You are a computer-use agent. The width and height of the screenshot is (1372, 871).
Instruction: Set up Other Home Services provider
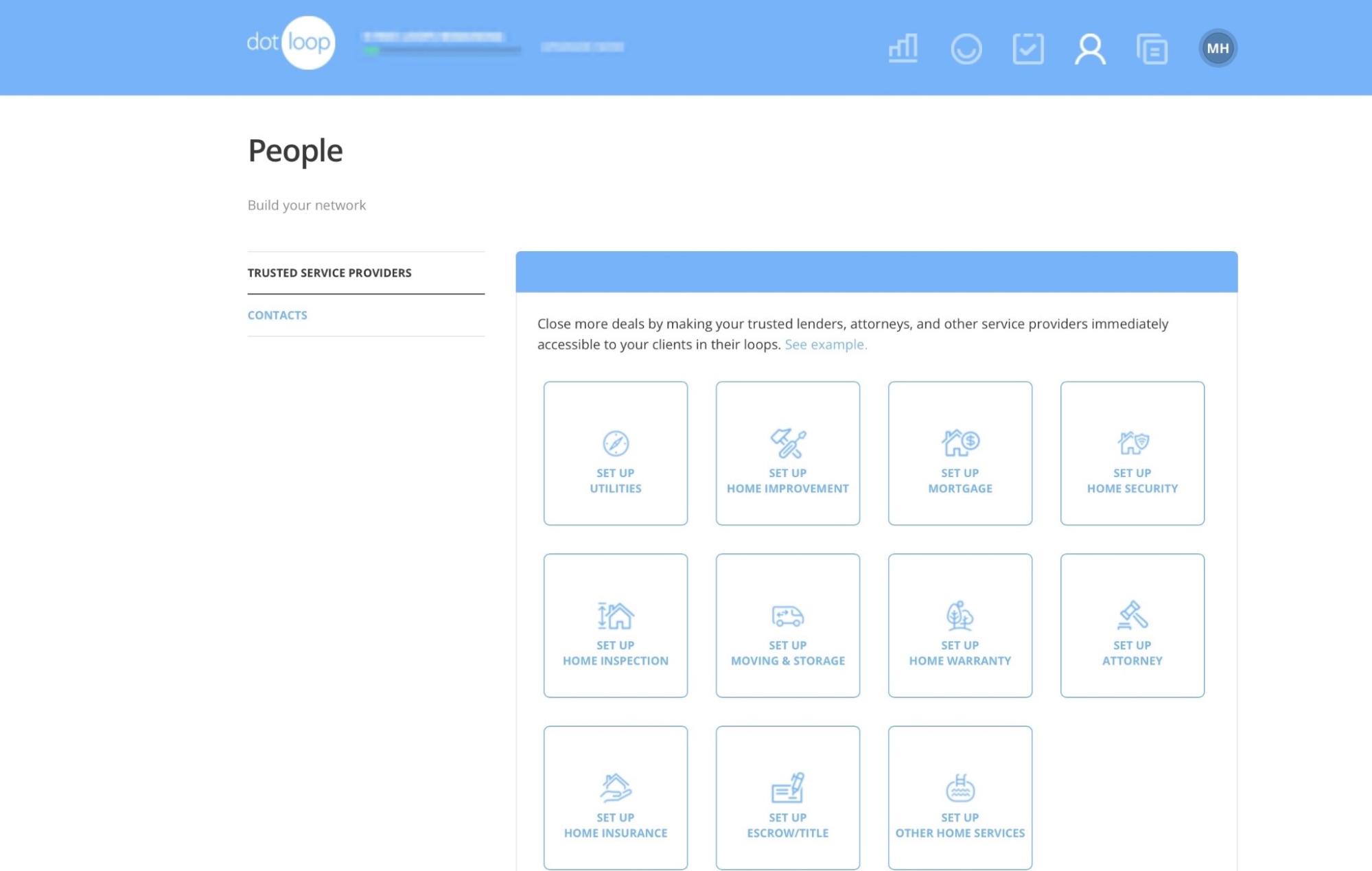960,796
